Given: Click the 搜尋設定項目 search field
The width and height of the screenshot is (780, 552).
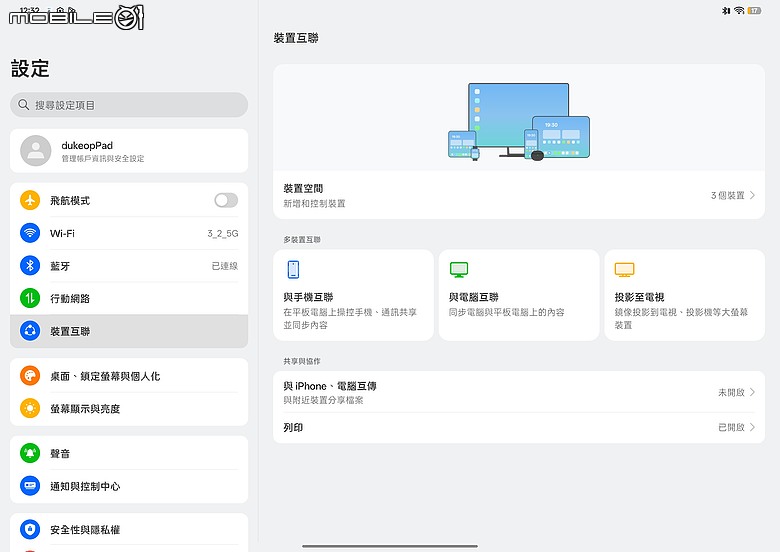Looking at the screenshot, I should point(129,105).
